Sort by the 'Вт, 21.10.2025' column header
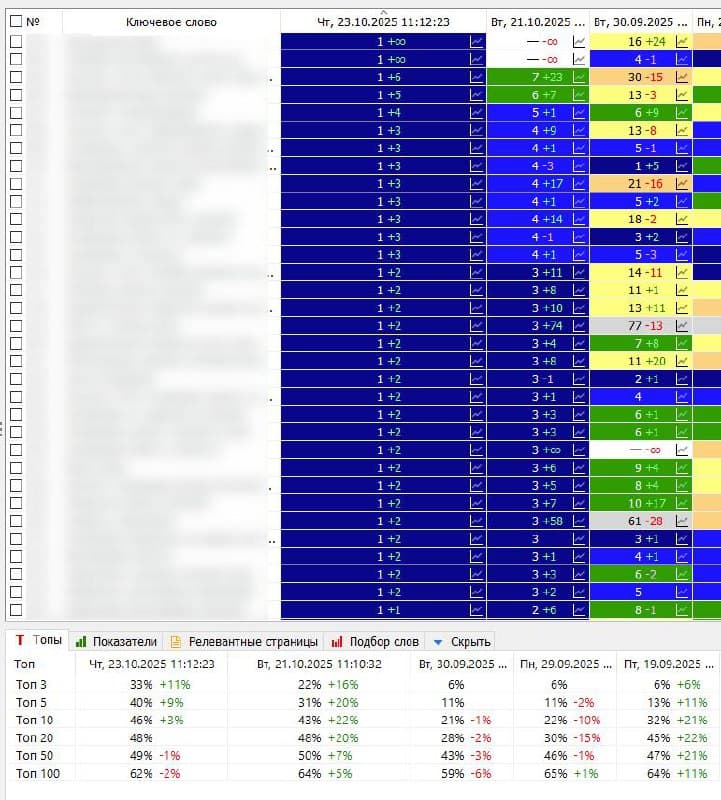 pos(538,22)
